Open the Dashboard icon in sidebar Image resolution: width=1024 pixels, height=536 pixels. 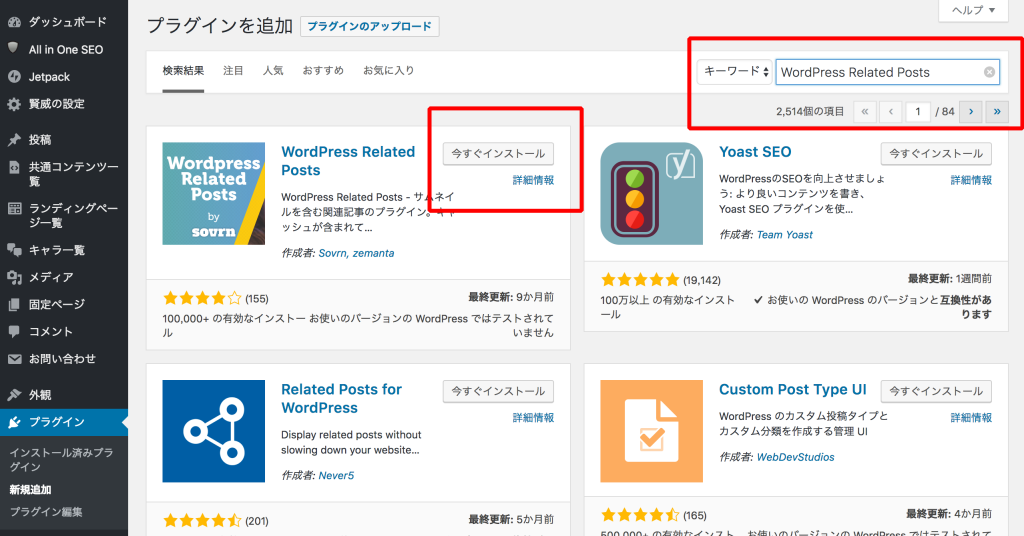click(x=14, y=22)
